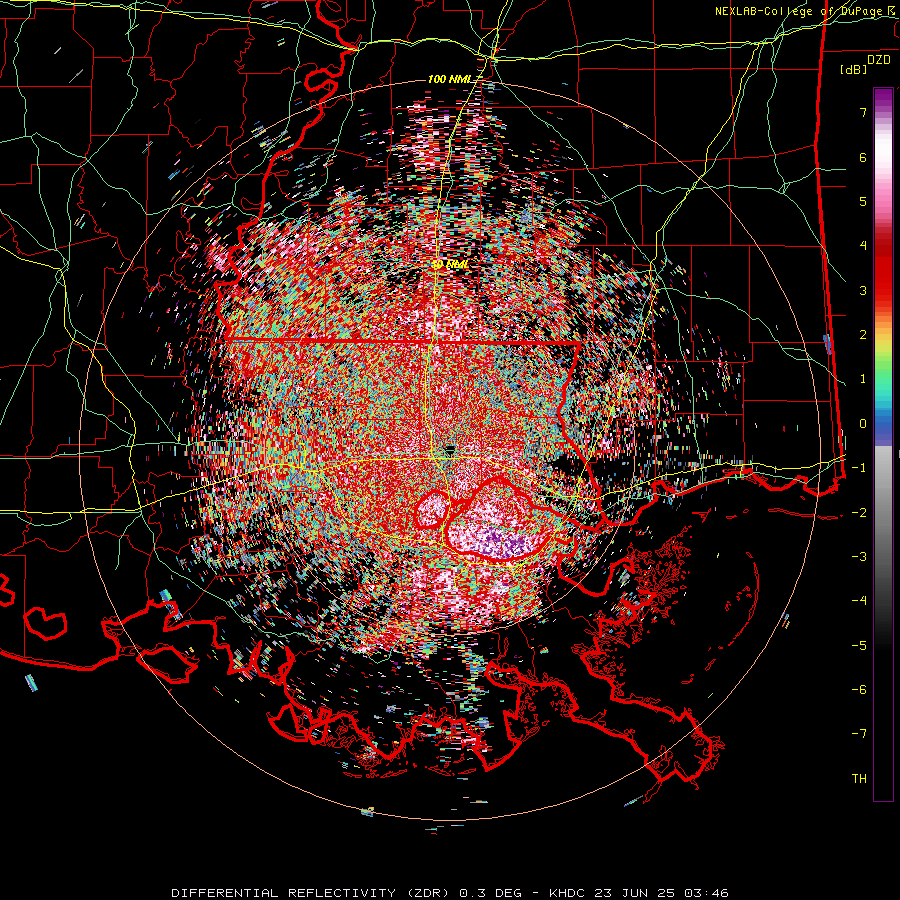Click the positive 3 scale label
The width and height of the screenshot is (900, 900).
coord(863,290)
